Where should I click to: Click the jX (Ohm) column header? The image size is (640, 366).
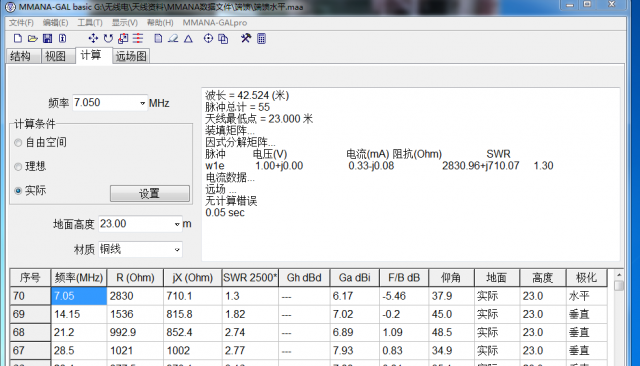(x=192, y=278)
